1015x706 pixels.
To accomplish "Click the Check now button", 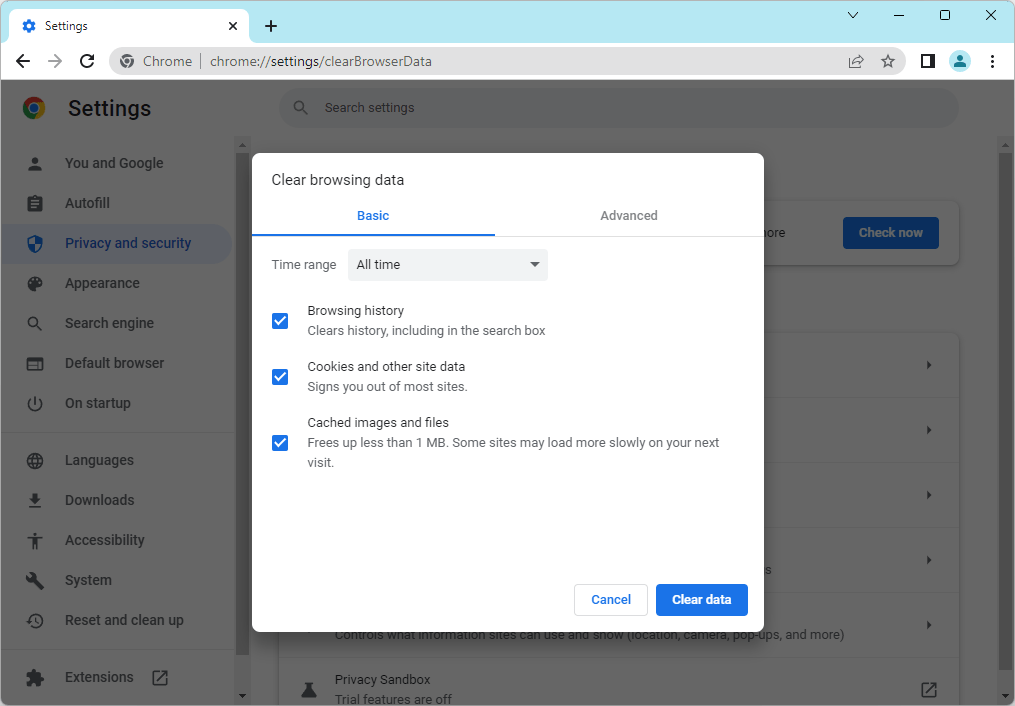I will 890,233.
